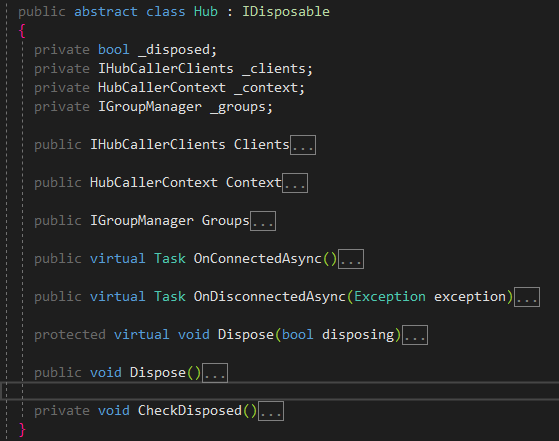Click HubCallerContext type in _context declaration
The height and width of the screenshot is (441, 559).
click(x=161, y=88)
